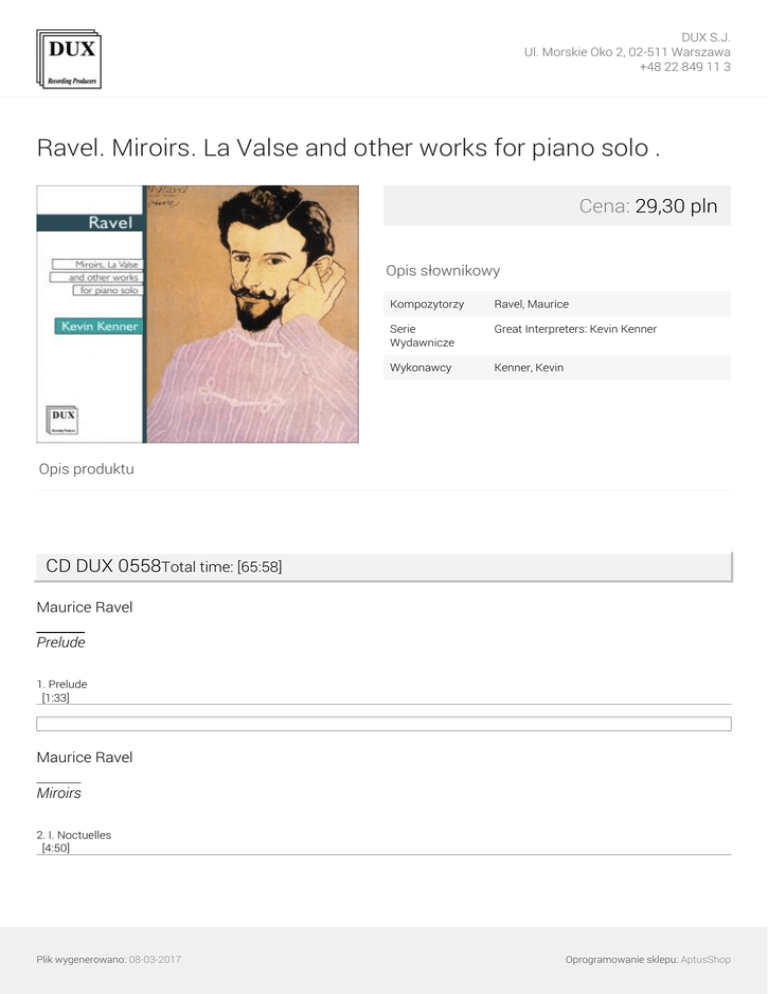Image resolution: width=768 pixels, height=994 pixels.
Task: Click the DUX Recording Producers logo
Action: pos(68,59)
